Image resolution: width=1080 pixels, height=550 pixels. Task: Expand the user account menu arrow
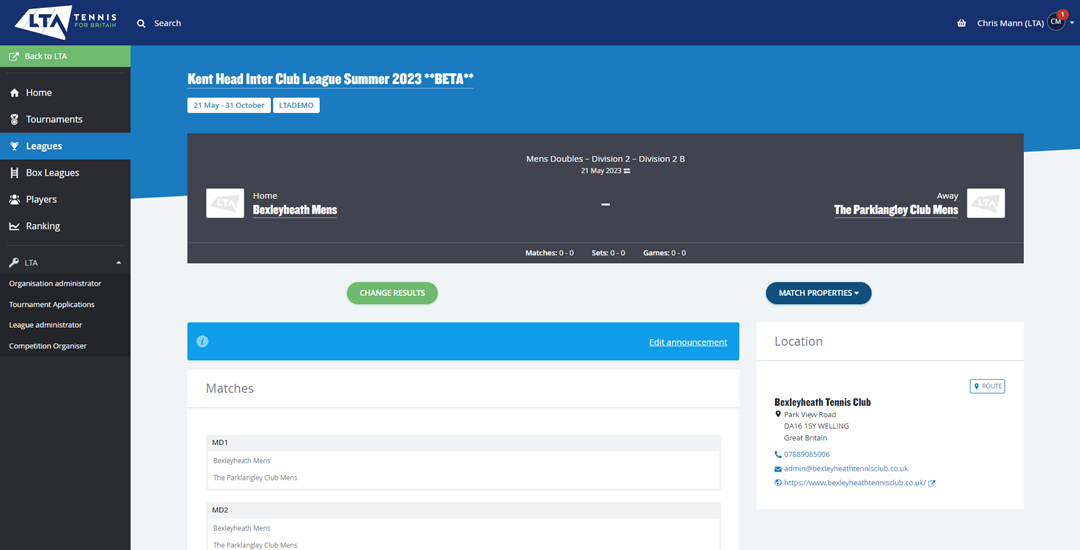pos(1072,23)
